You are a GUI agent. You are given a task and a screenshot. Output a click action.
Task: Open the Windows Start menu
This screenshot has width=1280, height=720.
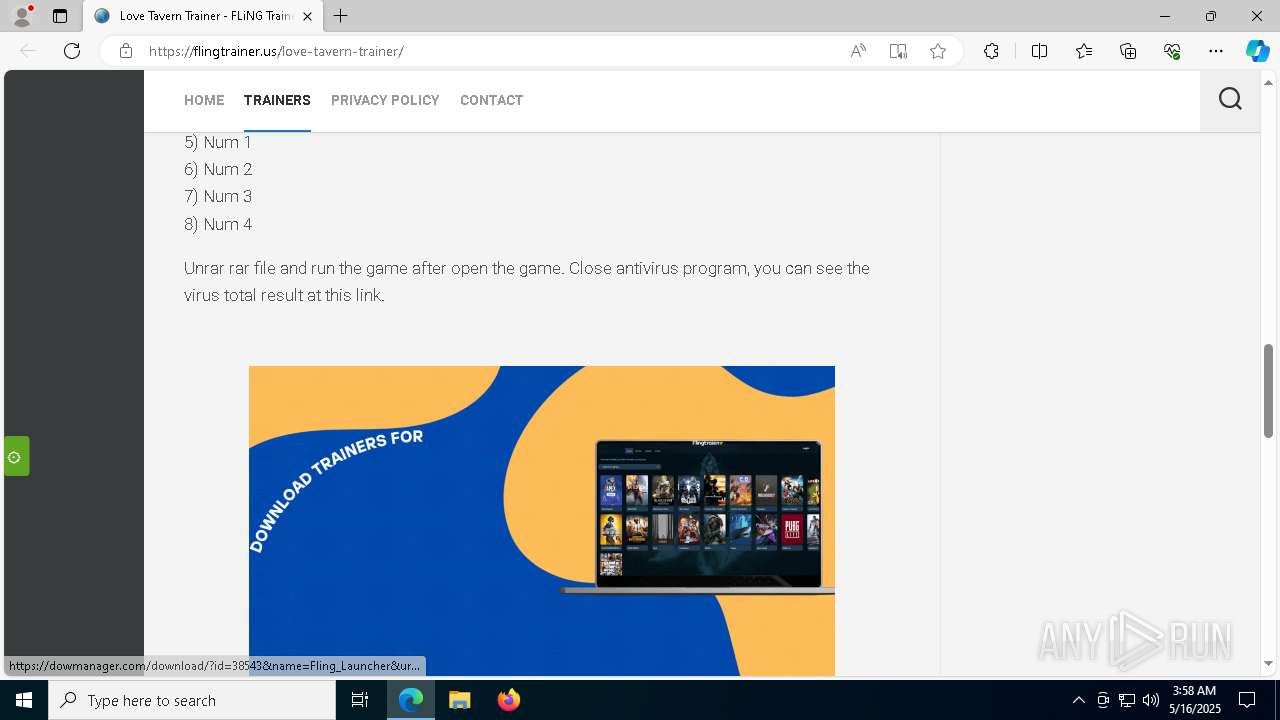click(24, 700)
